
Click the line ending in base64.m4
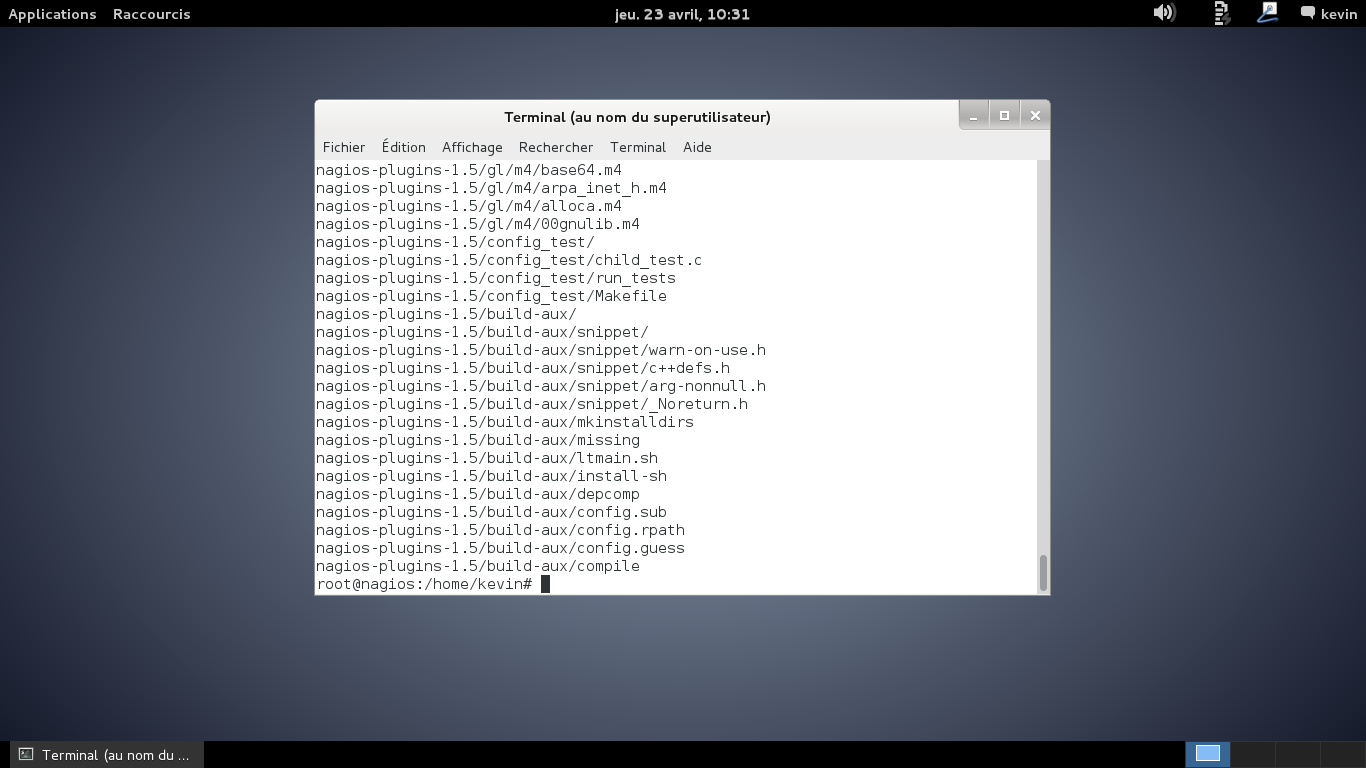469,170
